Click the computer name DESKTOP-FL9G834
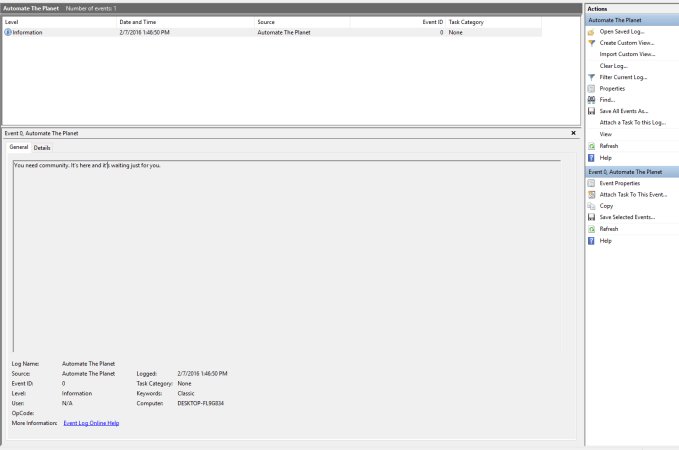The width and height of the screenshot is (679, 450). (x=200, y=403)
